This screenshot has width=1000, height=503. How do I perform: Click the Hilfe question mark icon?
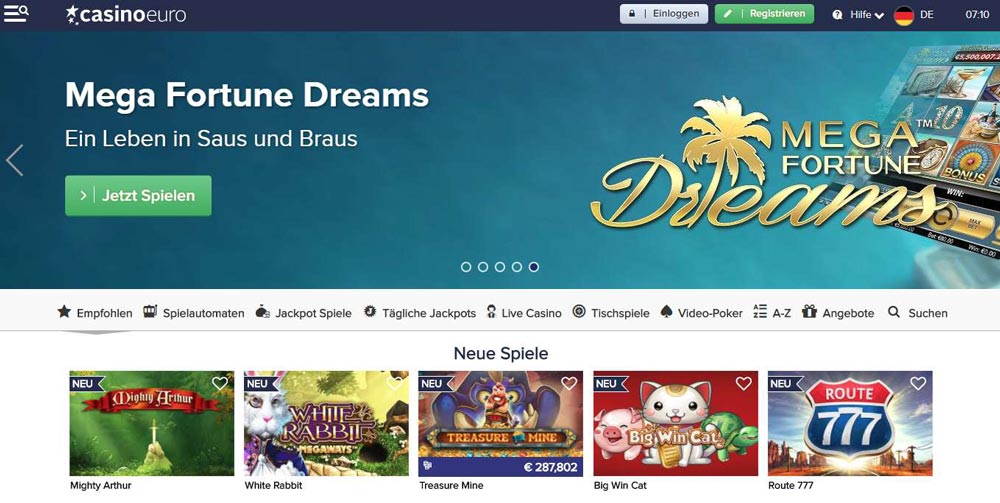[837, 15]
